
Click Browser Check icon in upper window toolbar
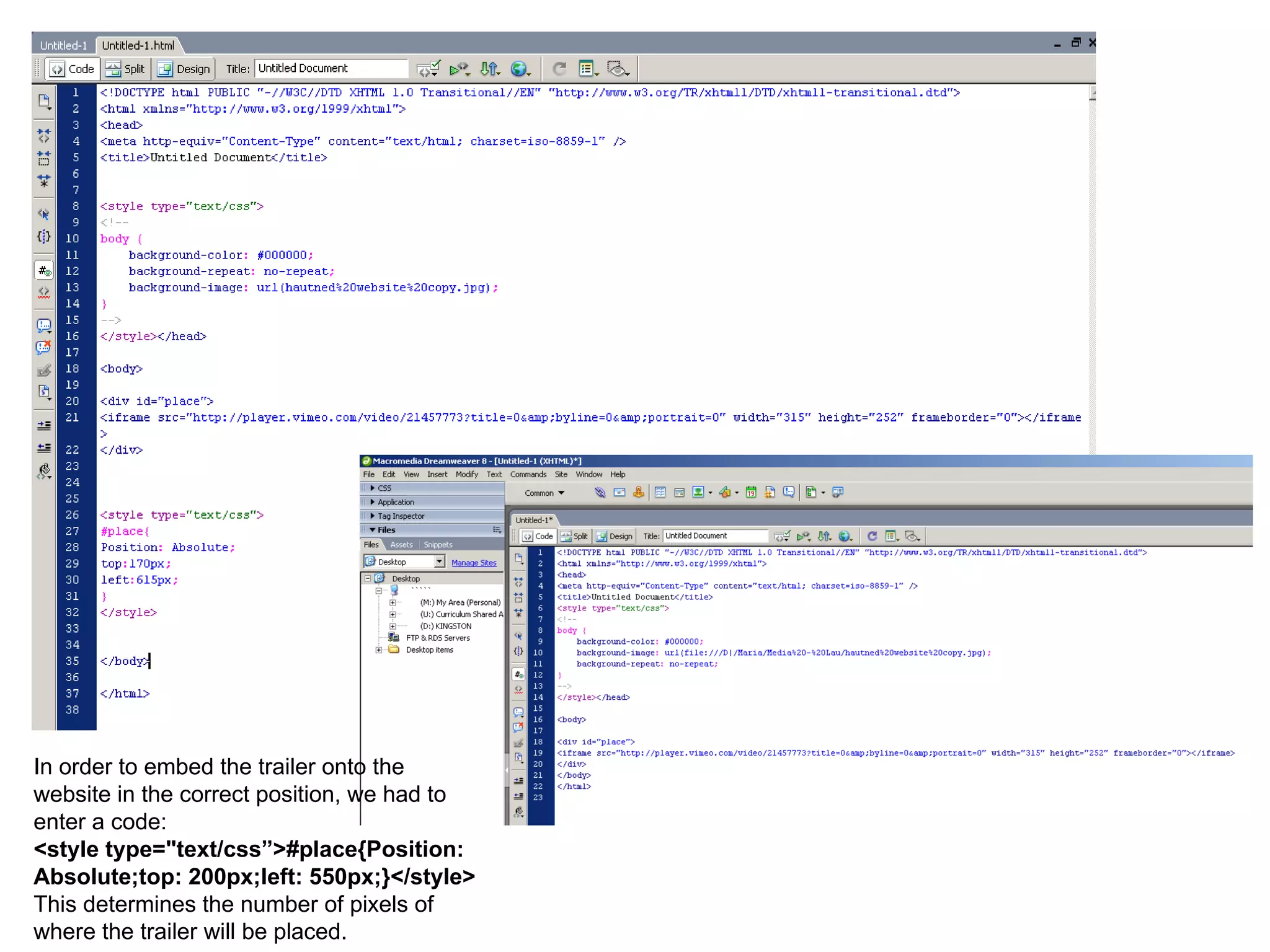[428, 69]
